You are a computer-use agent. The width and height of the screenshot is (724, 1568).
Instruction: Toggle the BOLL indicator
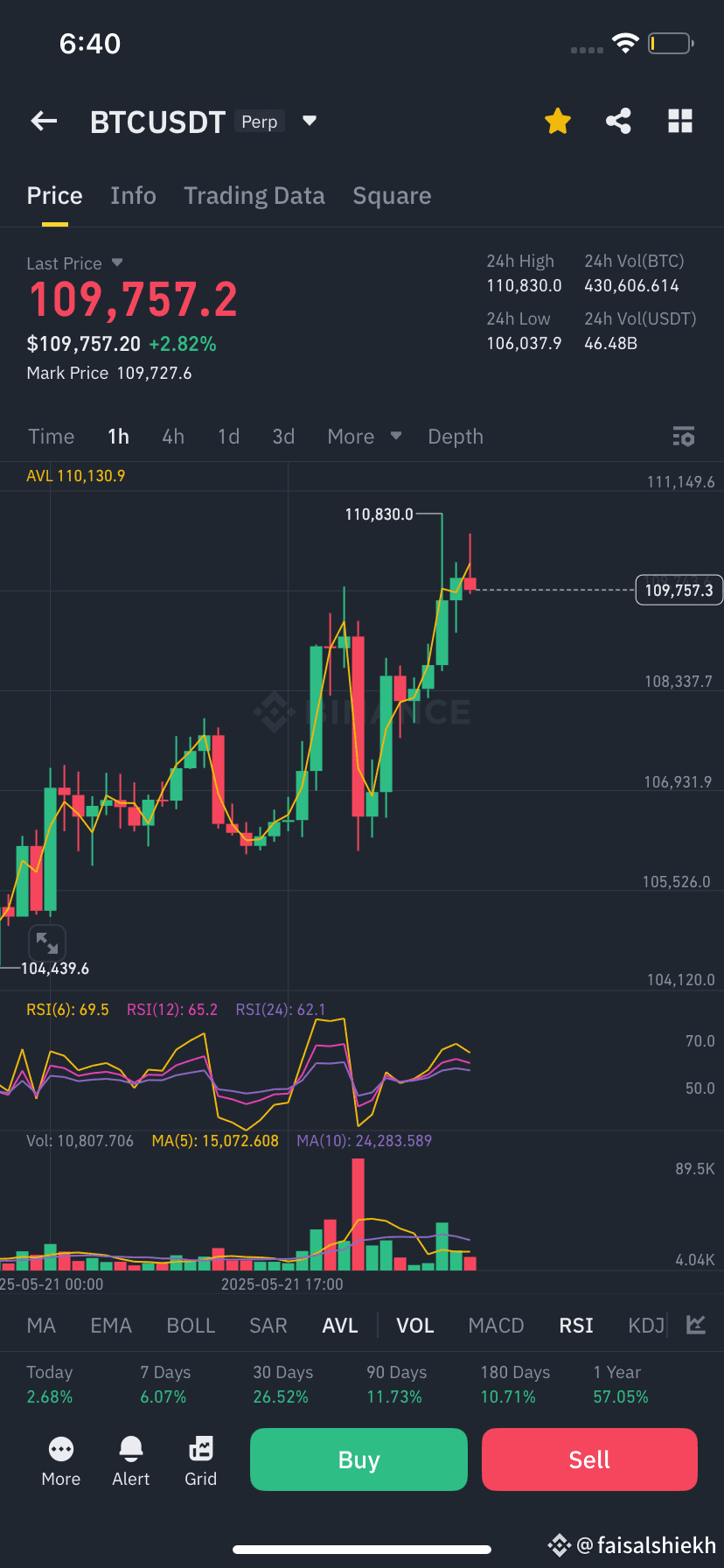pos(191,1326)
